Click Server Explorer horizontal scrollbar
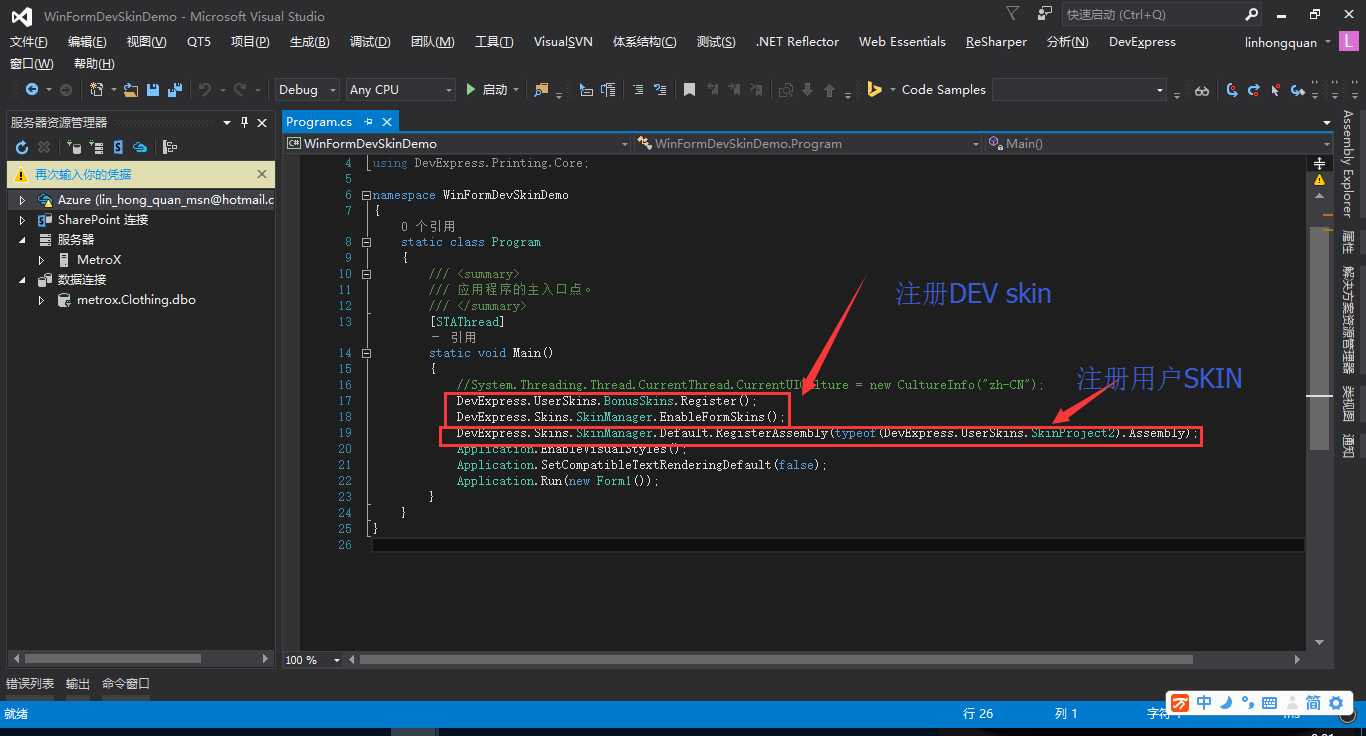Screen dimensions: 1366x736 [112, 659]
